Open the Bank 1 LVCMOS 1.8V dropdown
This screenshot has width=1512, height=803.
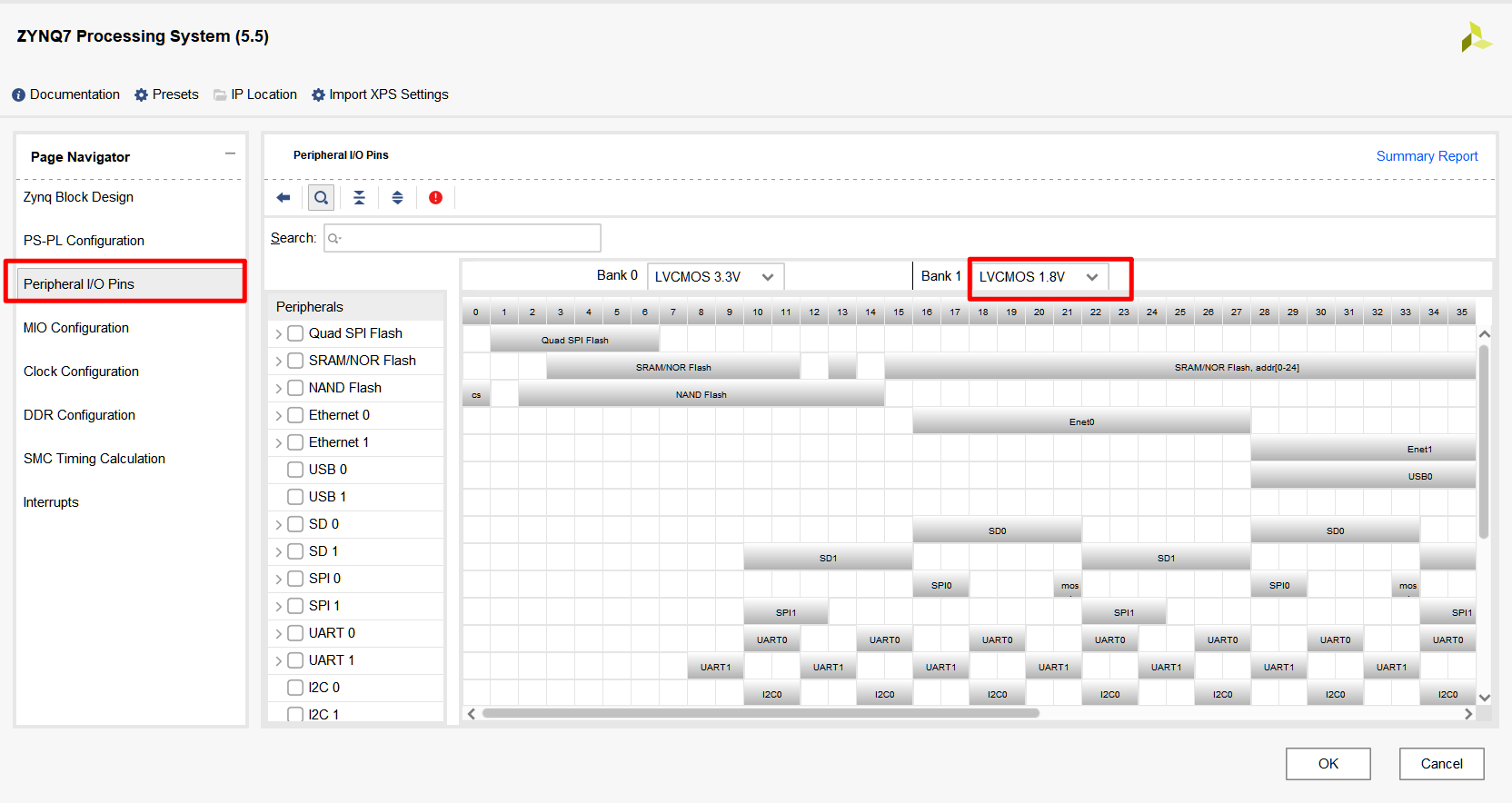1039,277
